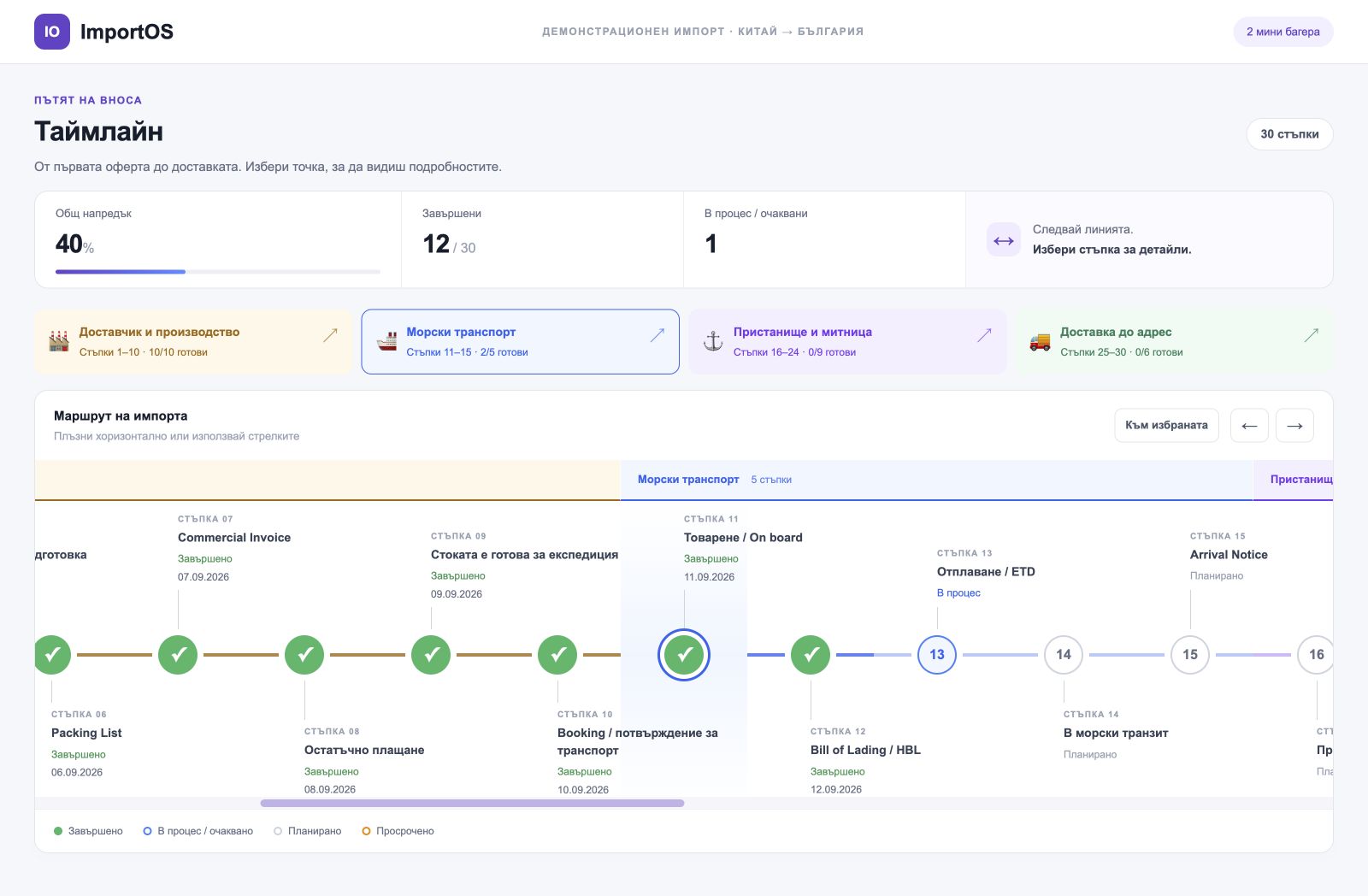Click the Към избраната button
The height and width of the screenshot is (896, 1368).
pos(1166,426)
